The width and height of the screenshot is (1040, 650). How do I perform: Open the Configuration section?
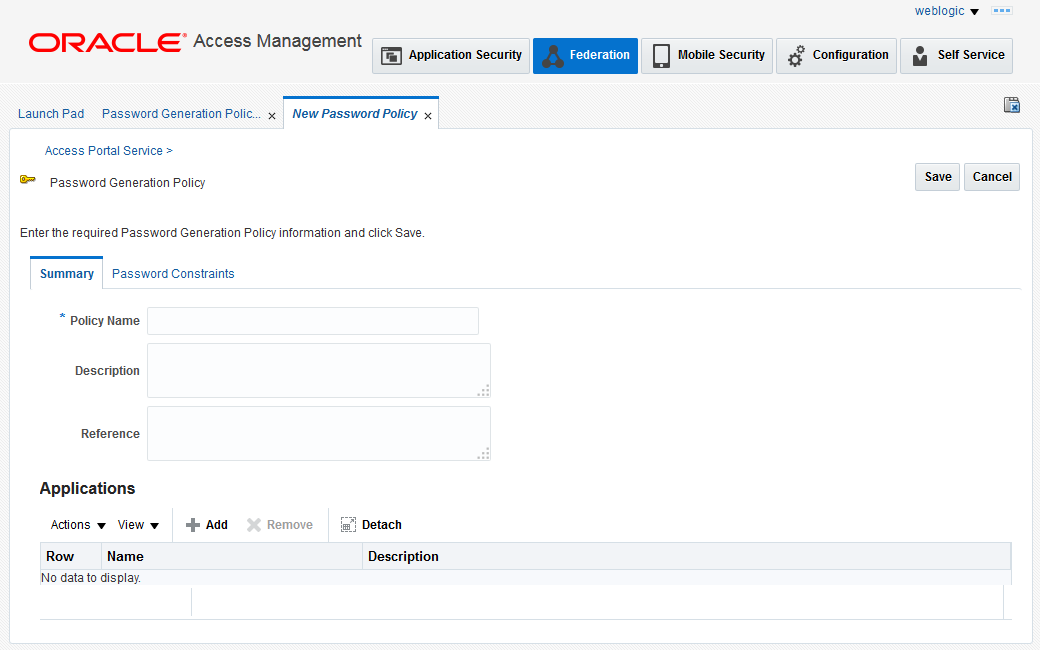click(x=836, y=56)
